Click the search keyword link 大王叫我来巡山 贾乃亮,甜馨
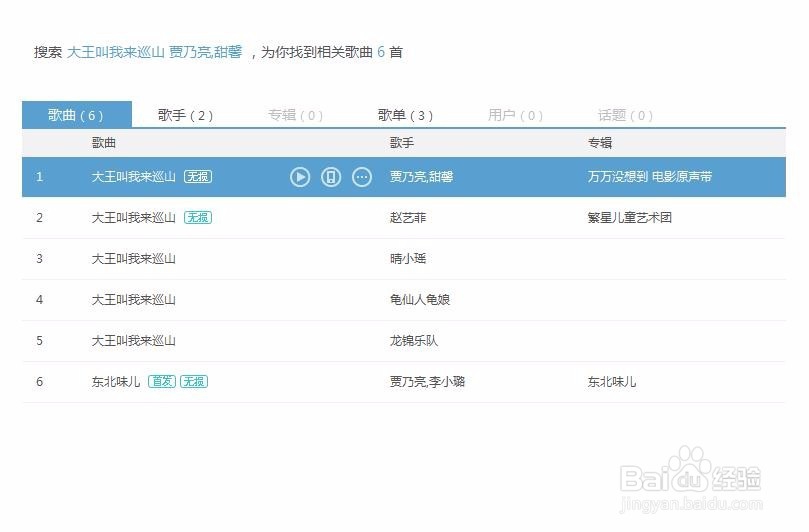809x532 pixels. pyautogui.click(x=154, y=52)
